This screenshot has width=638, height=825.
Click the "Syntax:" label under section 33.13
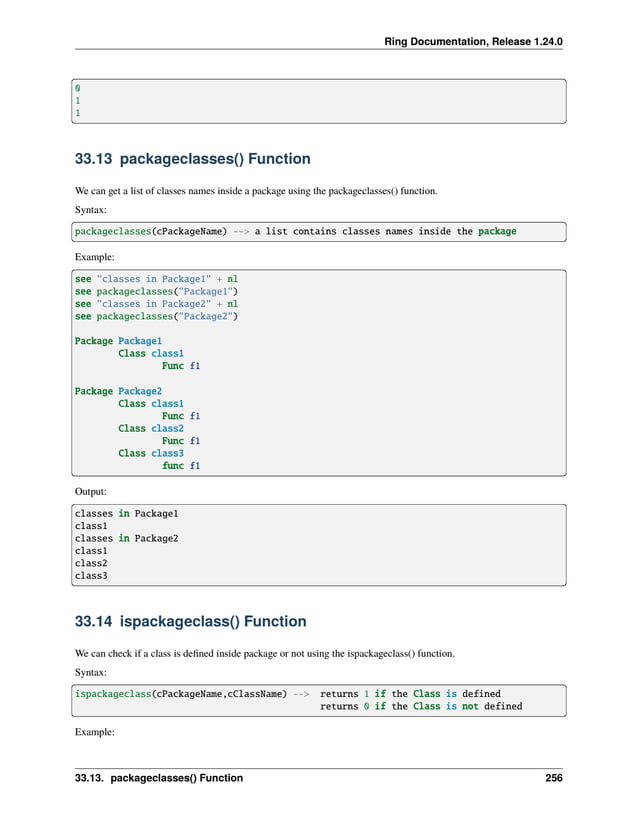pyautogui.click(x=90, y=210)
